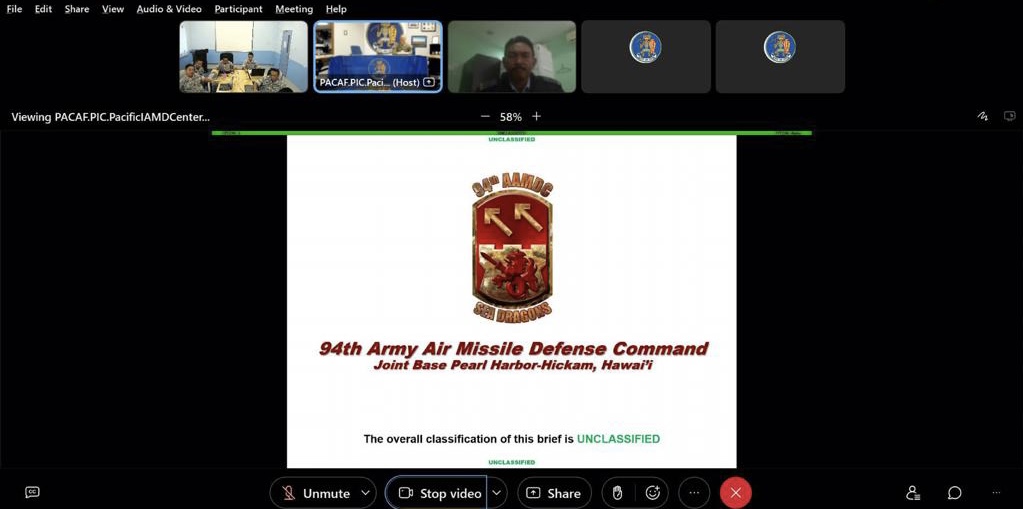Zoom out the shared content view

[485, 116]
